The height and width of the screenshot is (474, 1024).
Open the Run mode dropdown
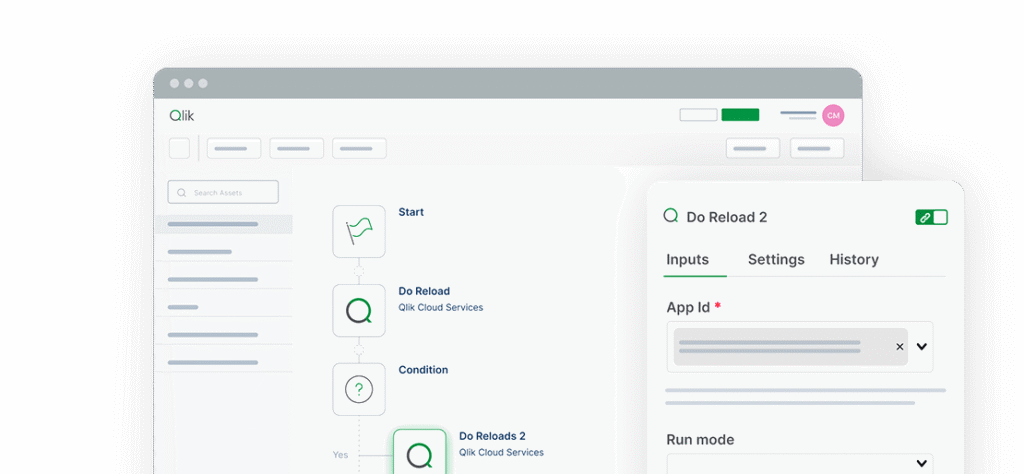click(x=800, y=463)
